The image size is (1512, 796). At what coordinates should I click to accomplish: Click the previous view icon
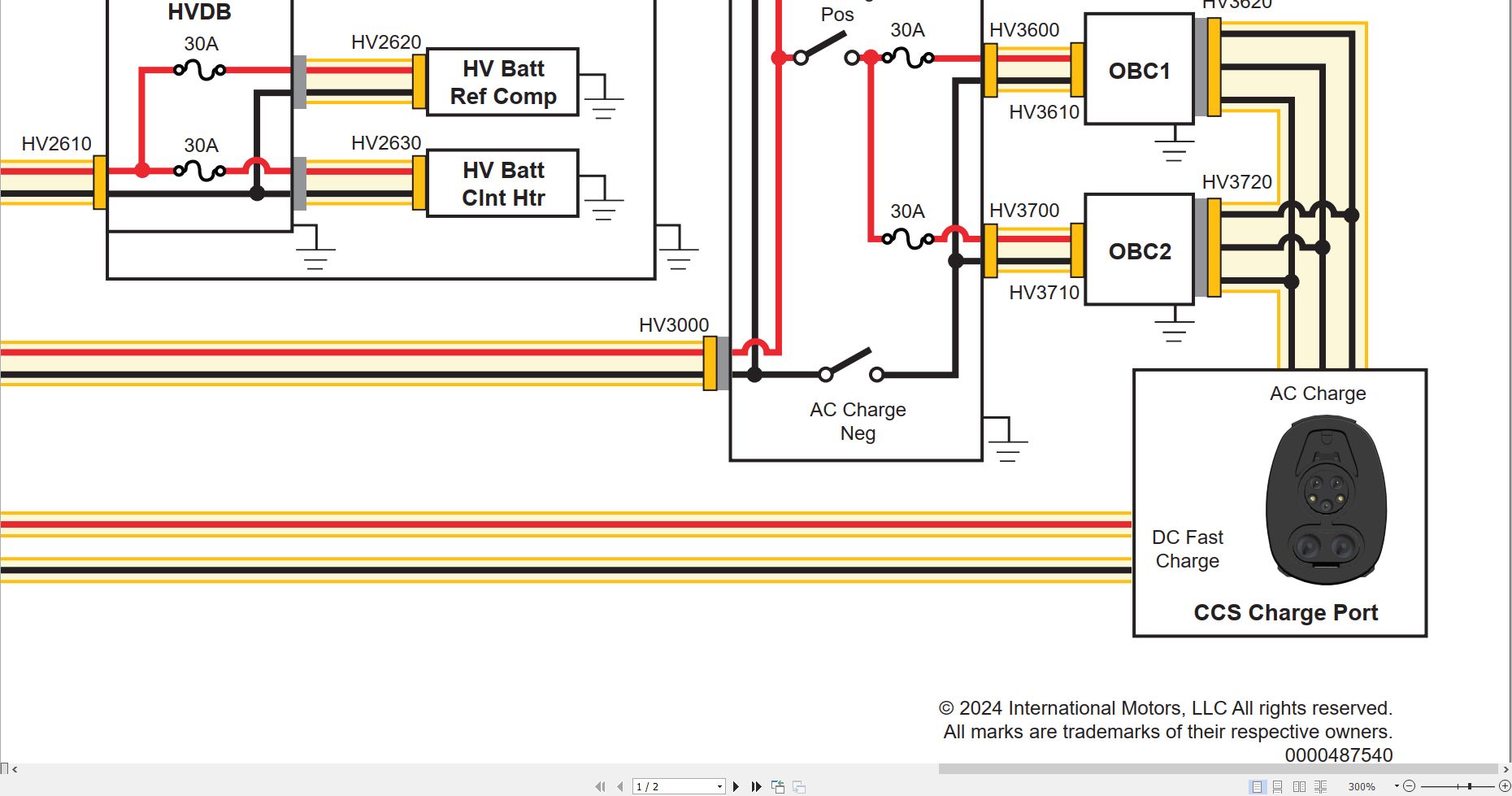coord(778,786)
